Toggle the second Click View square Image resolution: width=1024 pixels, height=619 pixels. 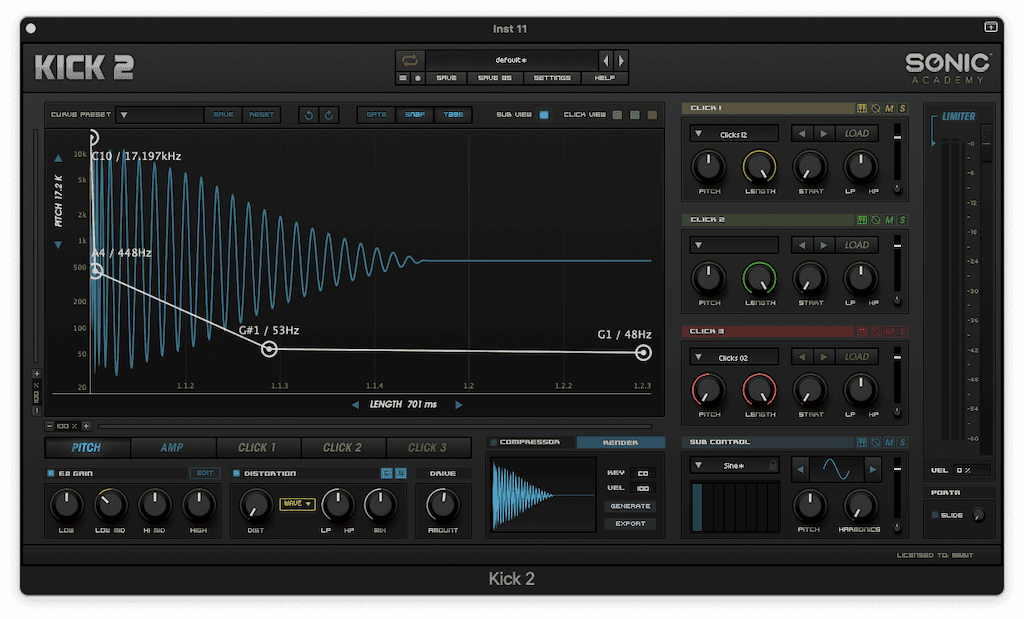click(x=635, y=115)
